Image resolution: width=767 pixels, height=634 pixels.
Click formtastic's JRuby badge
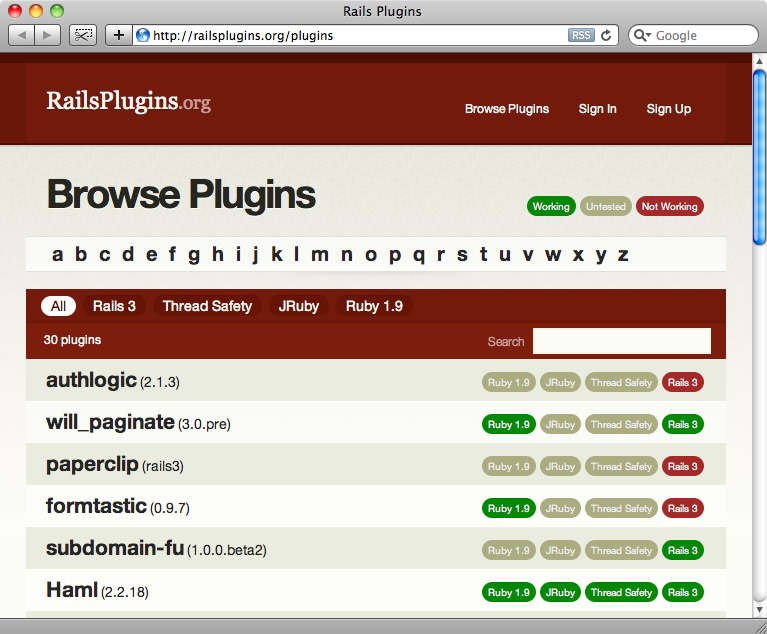click(561, 509)
